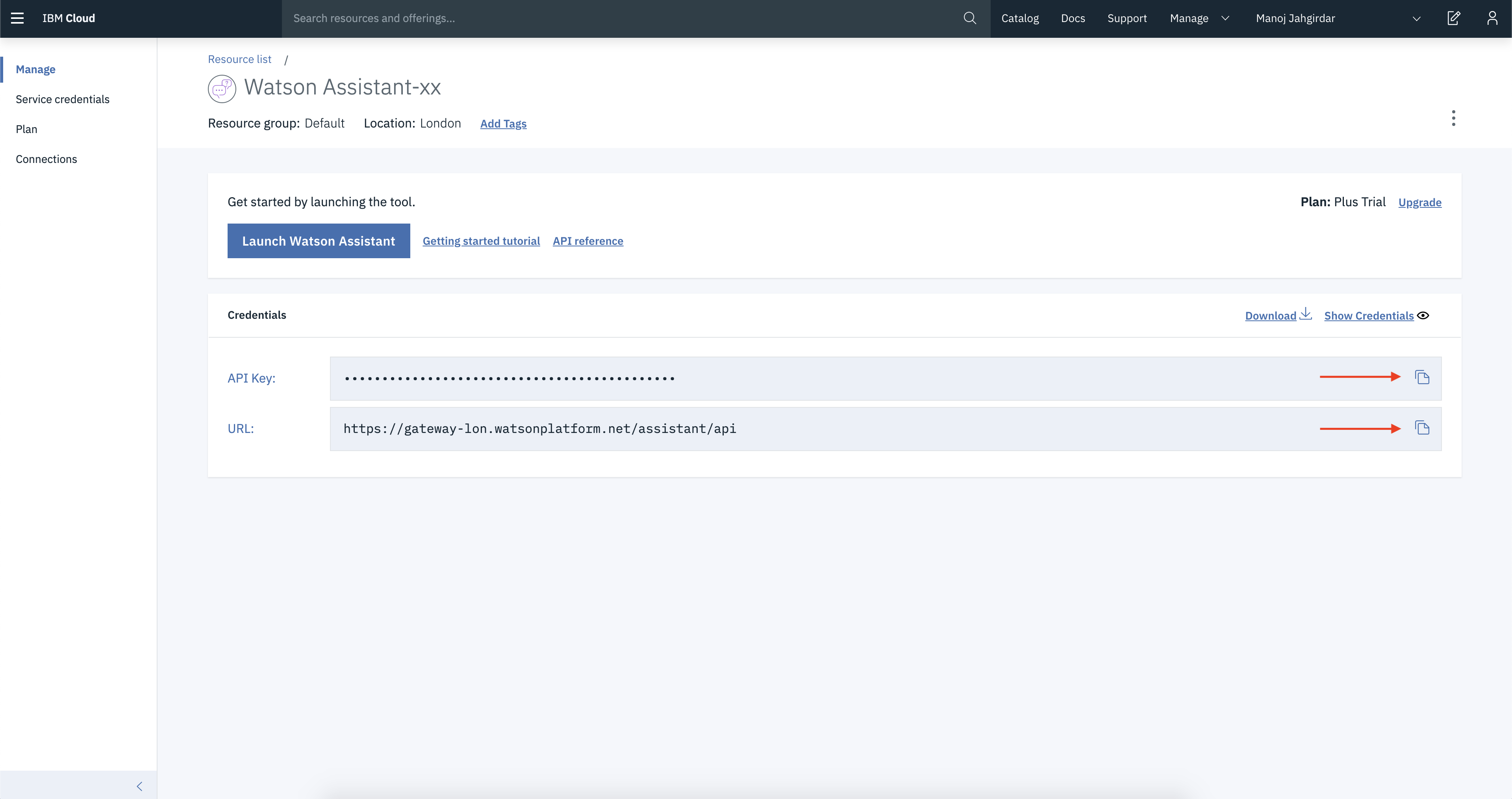The width and height of the screenshot is (1512, 799).
Task: Open the Getting started tutorial link
Action: point(481,241)
